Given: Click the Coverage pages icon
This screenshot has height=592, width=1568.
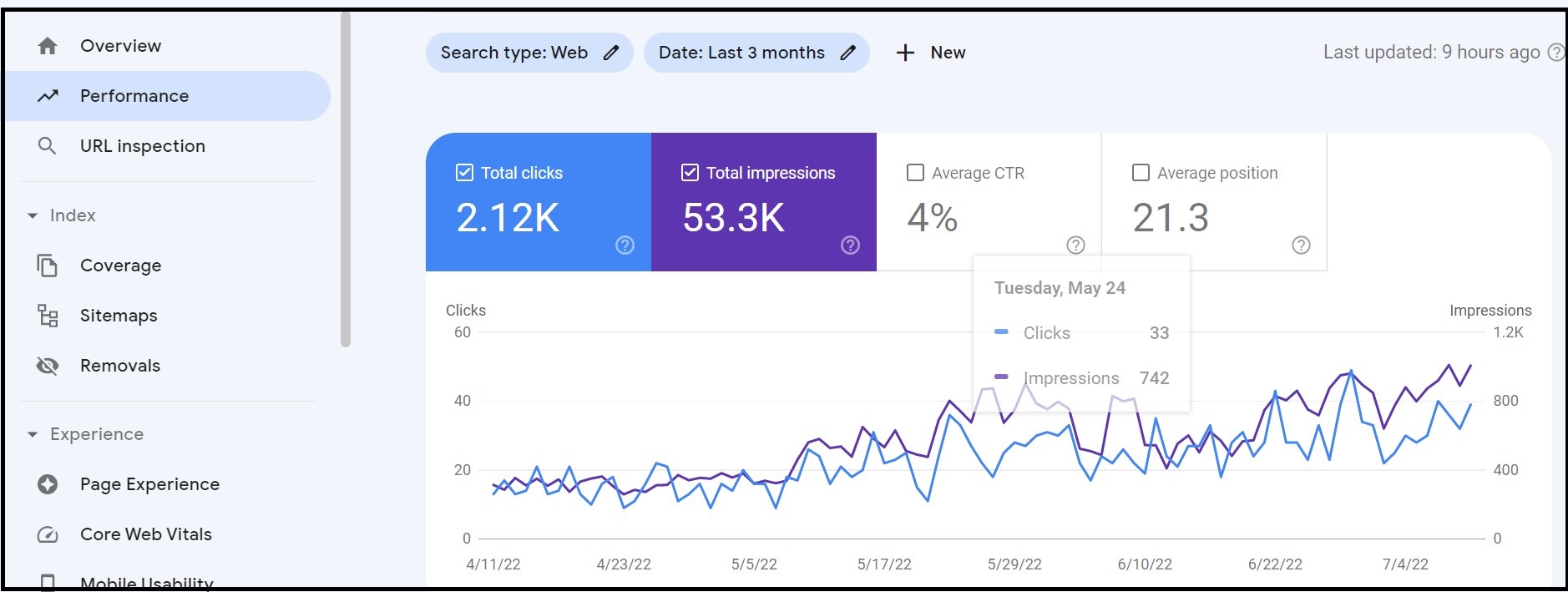Looking at the screenshot, I should click(48, 266).
